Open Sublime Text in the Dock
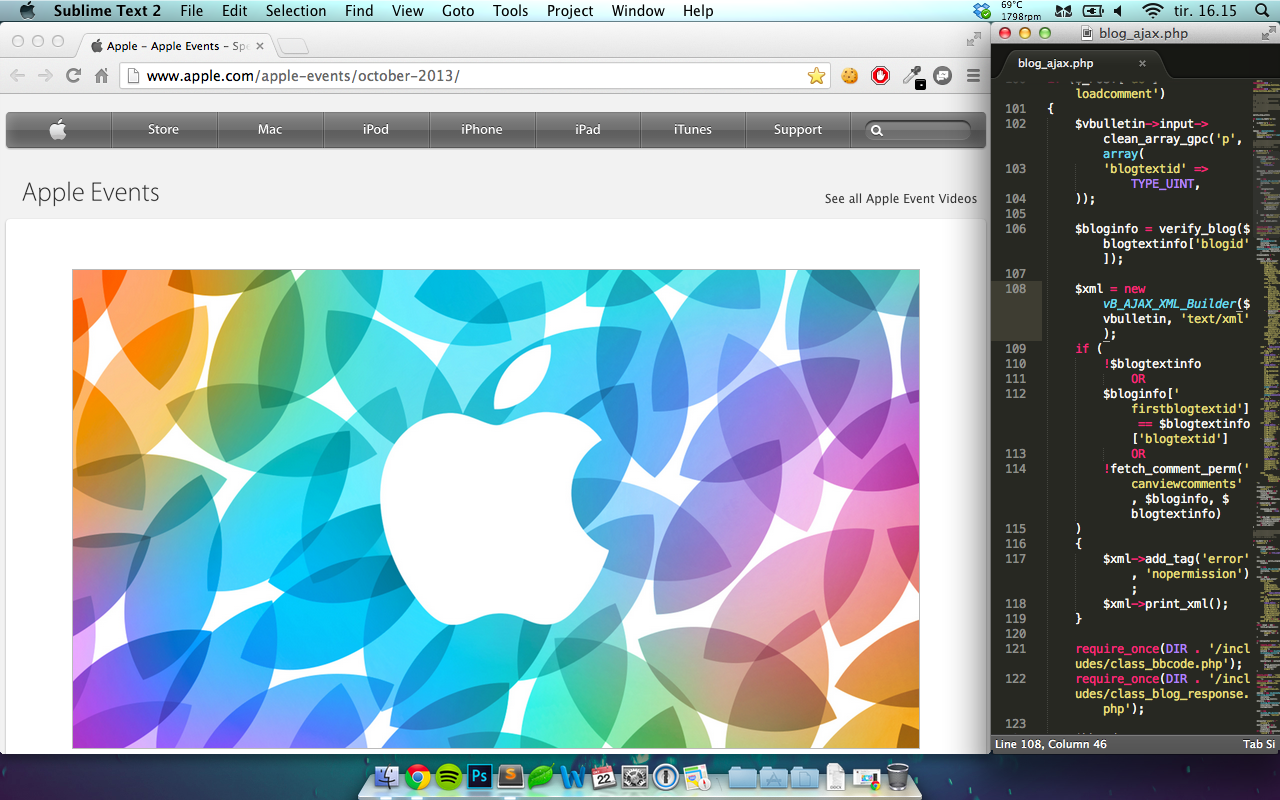This screenshot has width=1280, height=800. (x=511, y=776)
